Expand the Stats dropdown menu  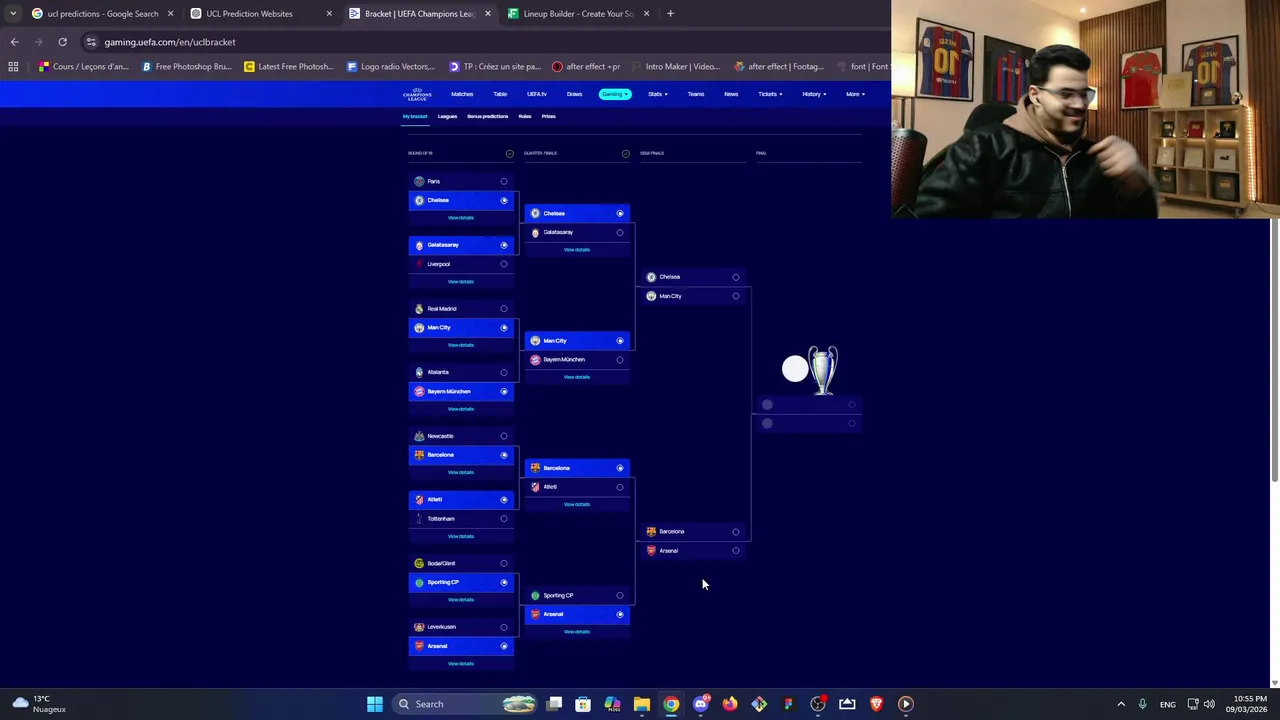tap(656, 94)
